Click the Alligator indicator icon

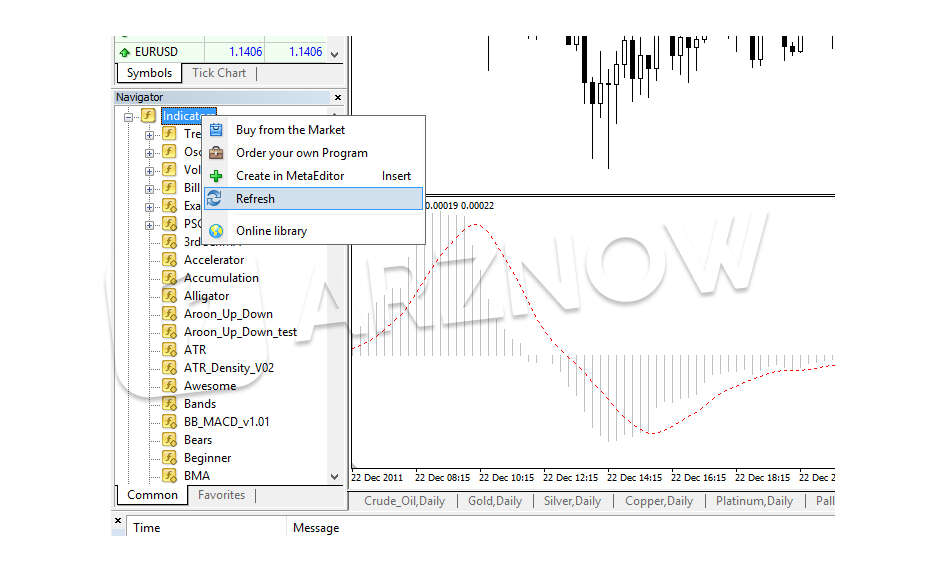coord(170,296)
